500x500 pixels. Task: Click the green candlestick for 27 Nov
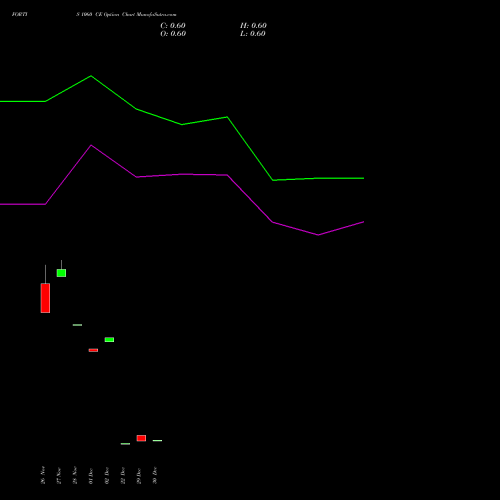(61, 273)
